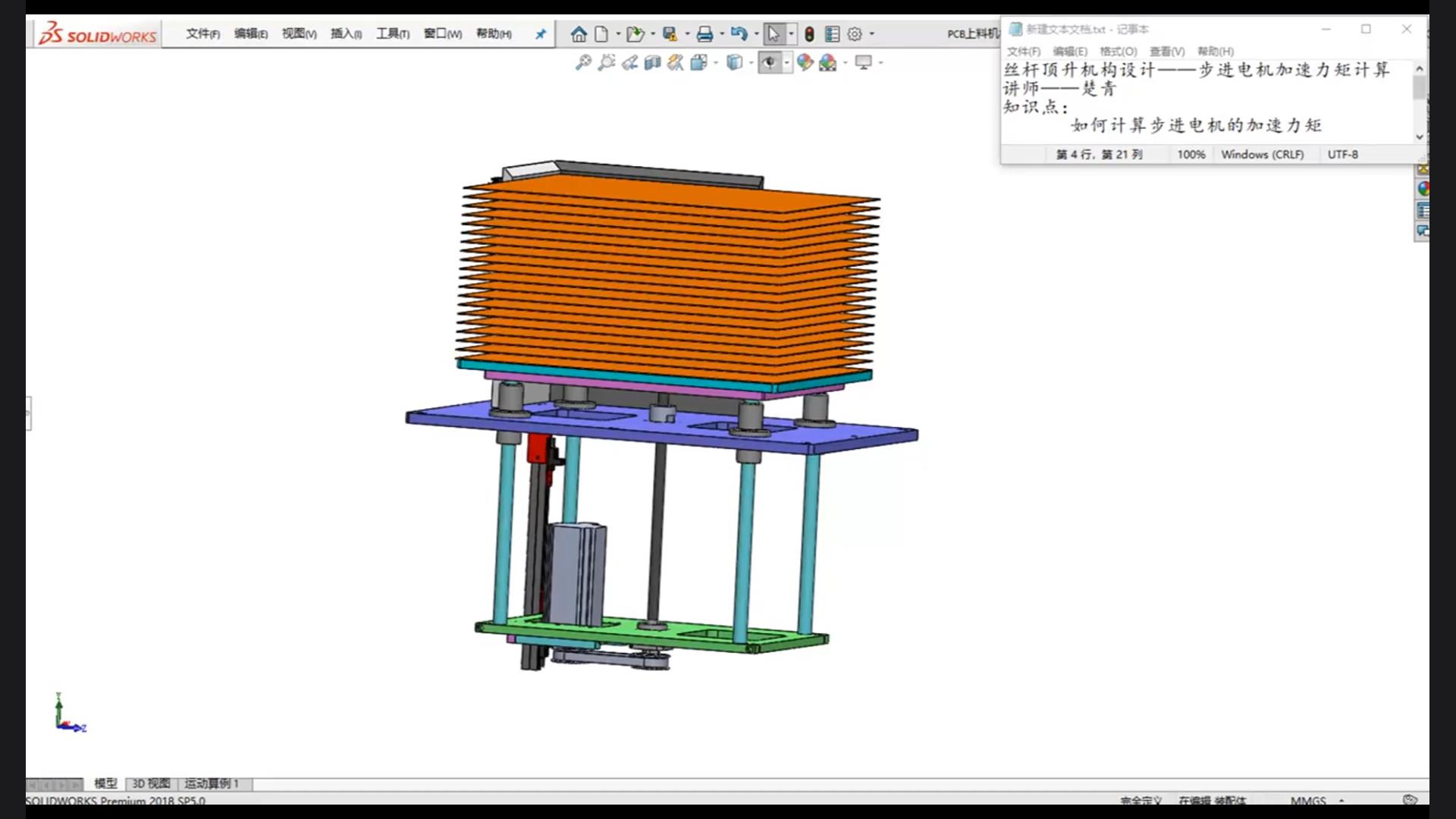The image size is (1456, 819).
Task: Click Zoom to Area icon
Action: tap(606, 63)
